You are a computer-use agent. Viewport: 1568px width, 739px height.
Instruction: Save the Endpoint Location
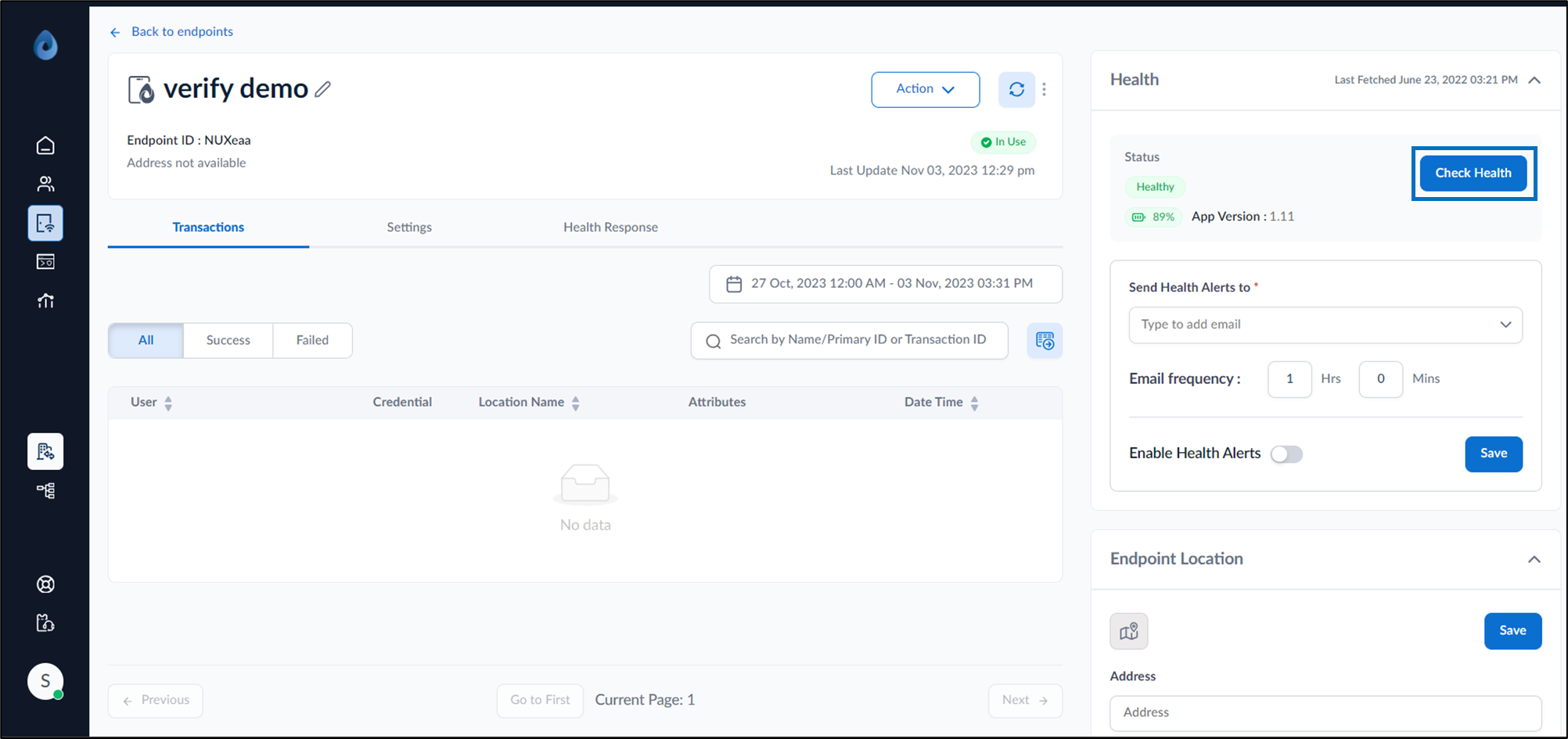pyautogui.click(x=1512, y=630)
